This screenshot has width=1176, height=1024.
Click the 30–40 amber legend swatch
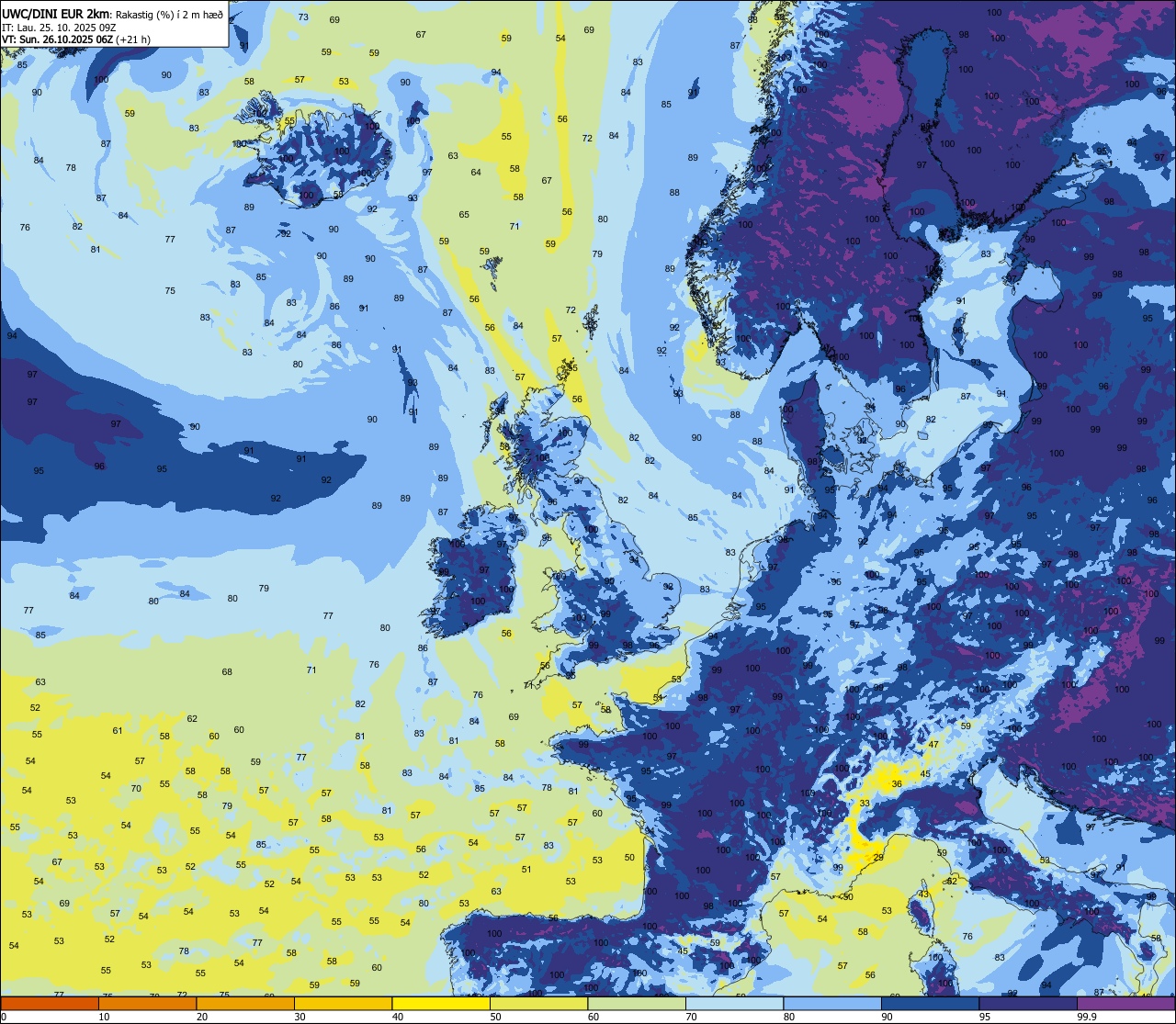(x=343, y=1003)
